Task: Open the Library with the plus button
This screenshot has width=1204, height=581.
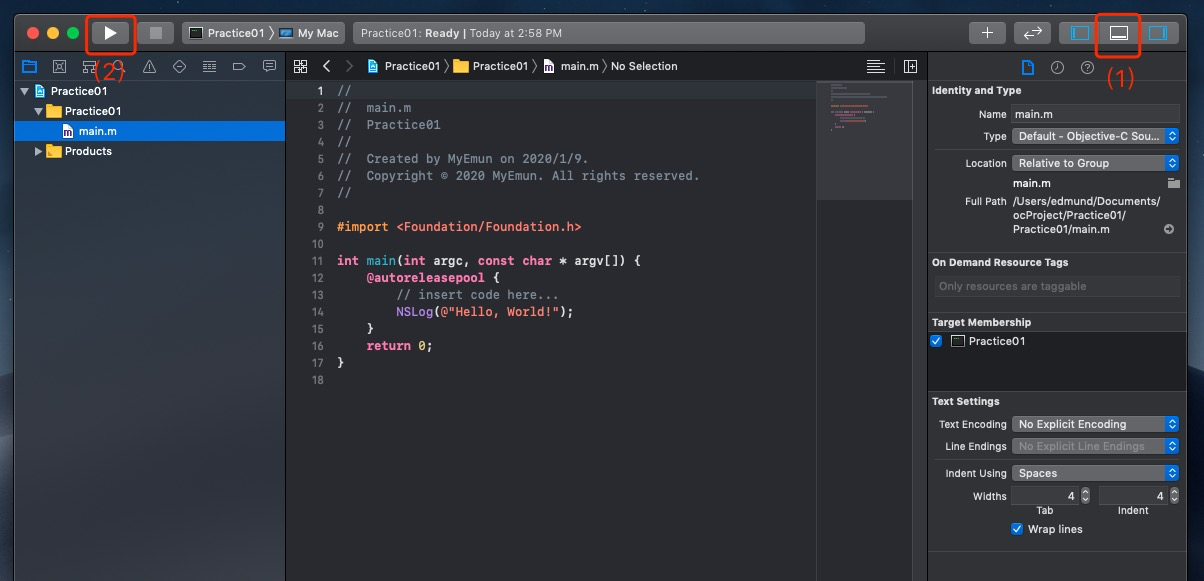Action: click(987, 33)
